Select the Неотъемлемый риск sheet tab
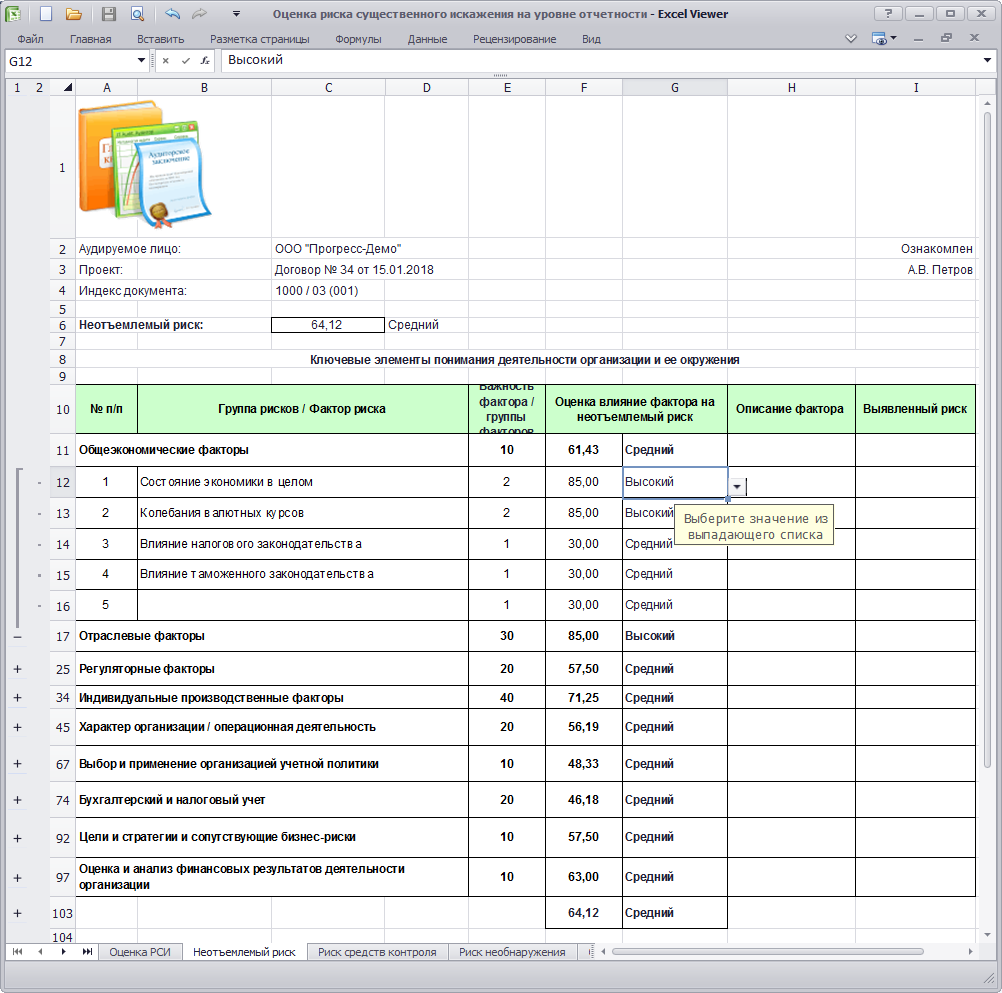The width and height of the screenshot is (1002, 993). [x=244, y=952]
